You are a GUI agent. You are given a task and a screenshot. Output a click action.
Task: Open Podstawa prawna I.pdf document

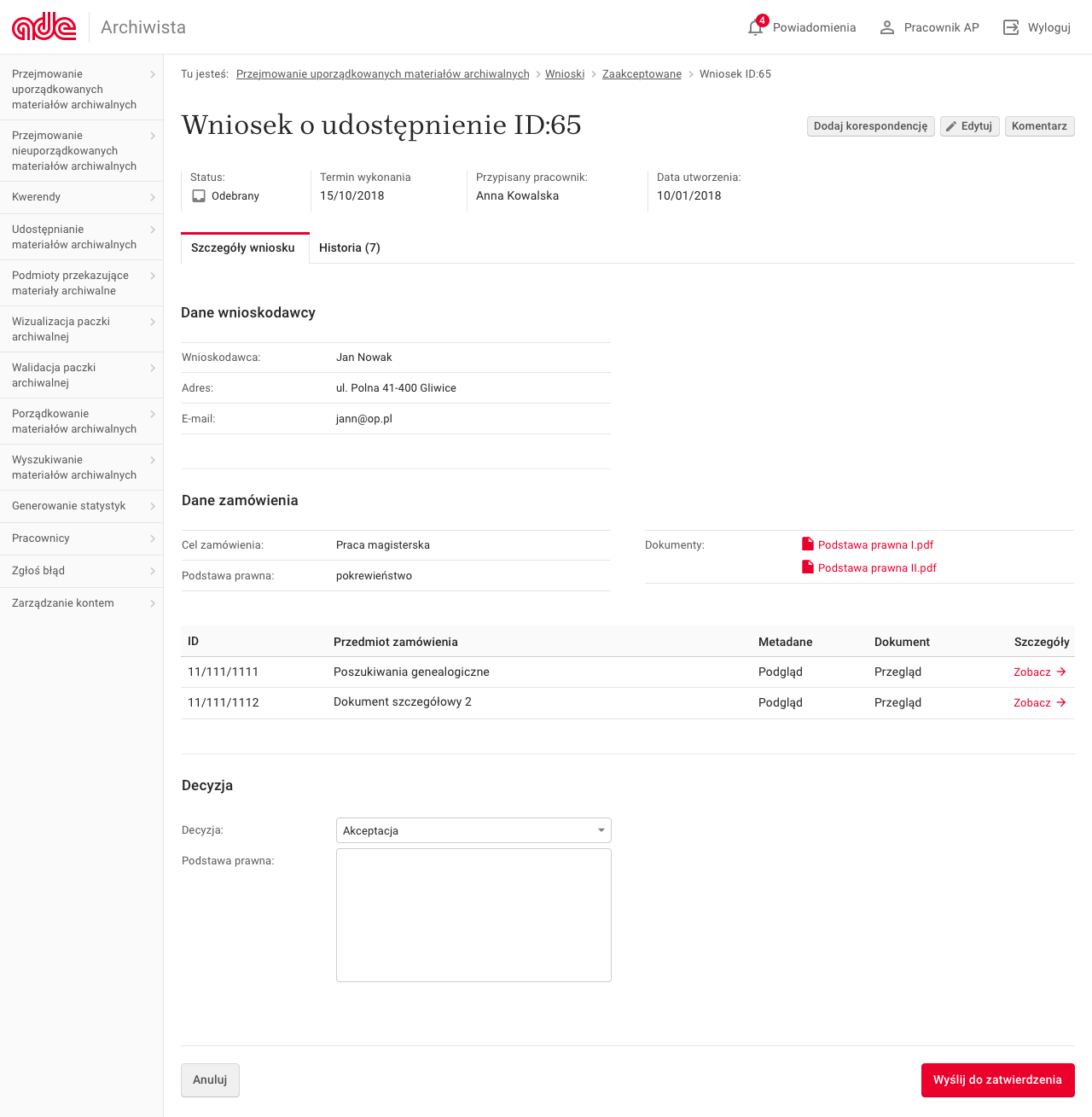[x=875, y=544]
